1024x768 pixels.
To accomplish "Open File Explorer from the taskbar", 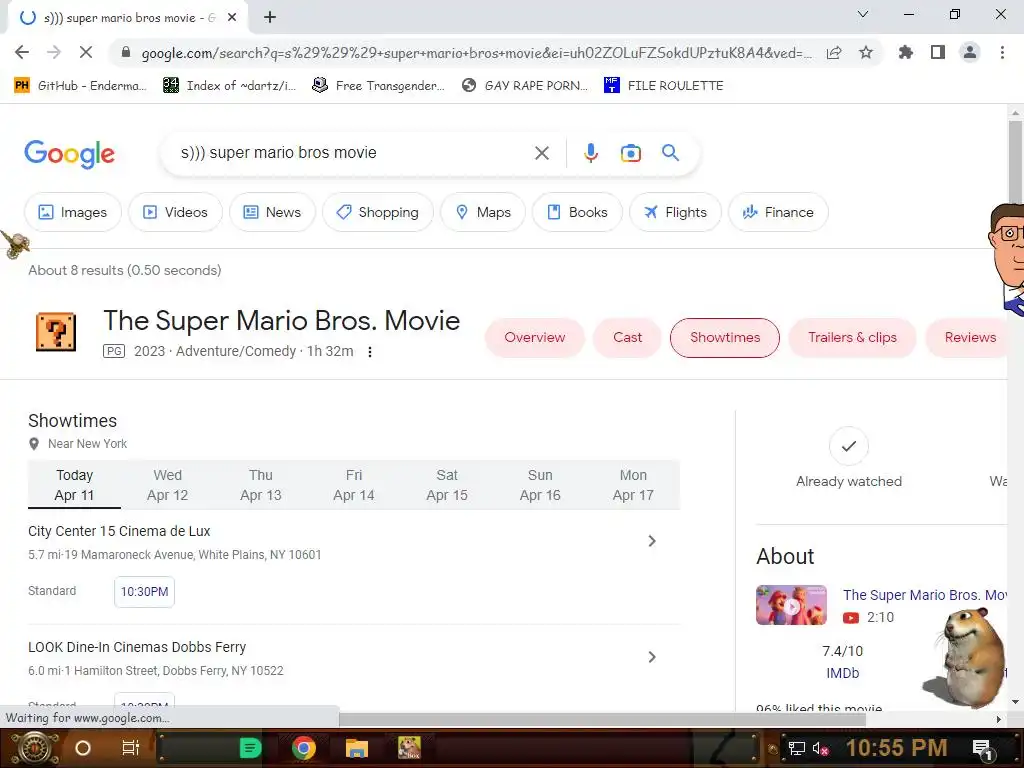I will [x=357, y=748].
